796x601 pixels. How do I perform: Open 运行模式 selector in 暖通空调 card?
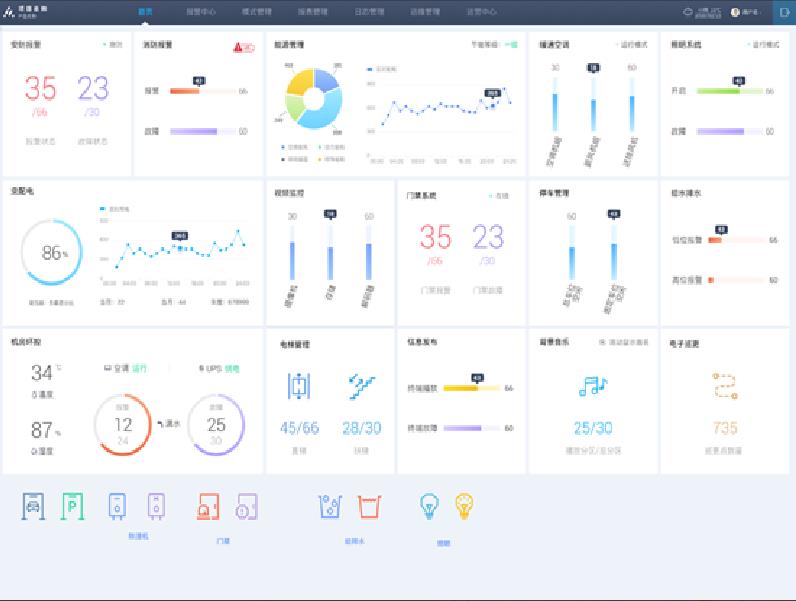tap(631, 45)
